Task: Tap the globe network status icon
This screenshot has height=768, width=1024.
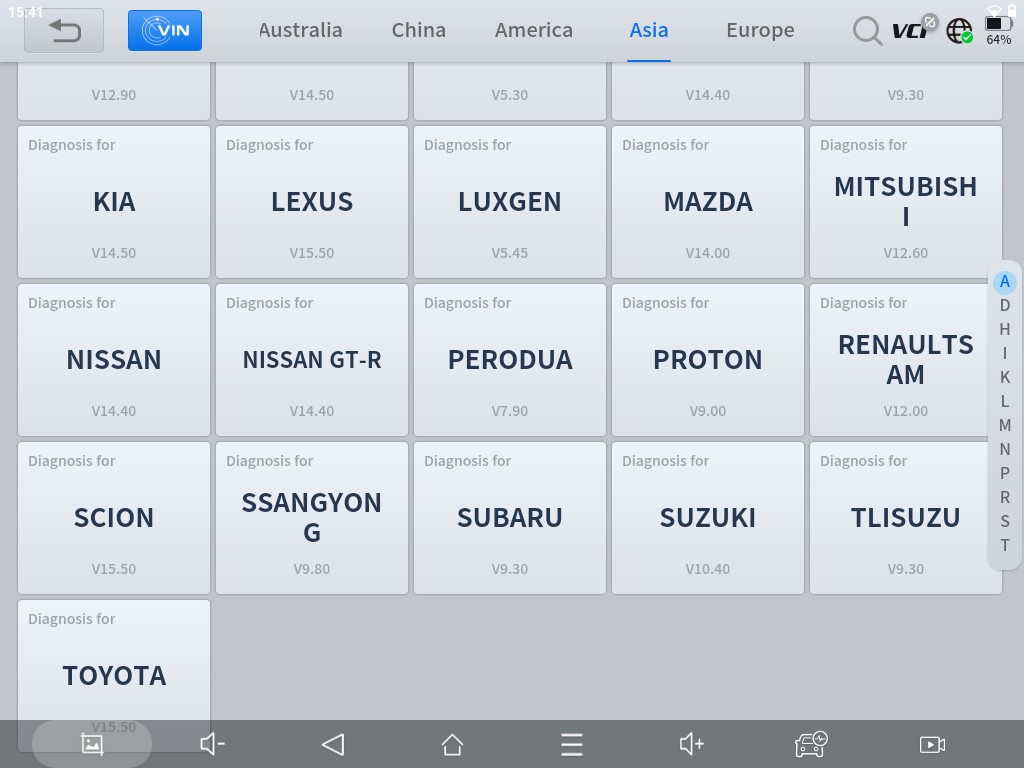Action: pos(959,31)
